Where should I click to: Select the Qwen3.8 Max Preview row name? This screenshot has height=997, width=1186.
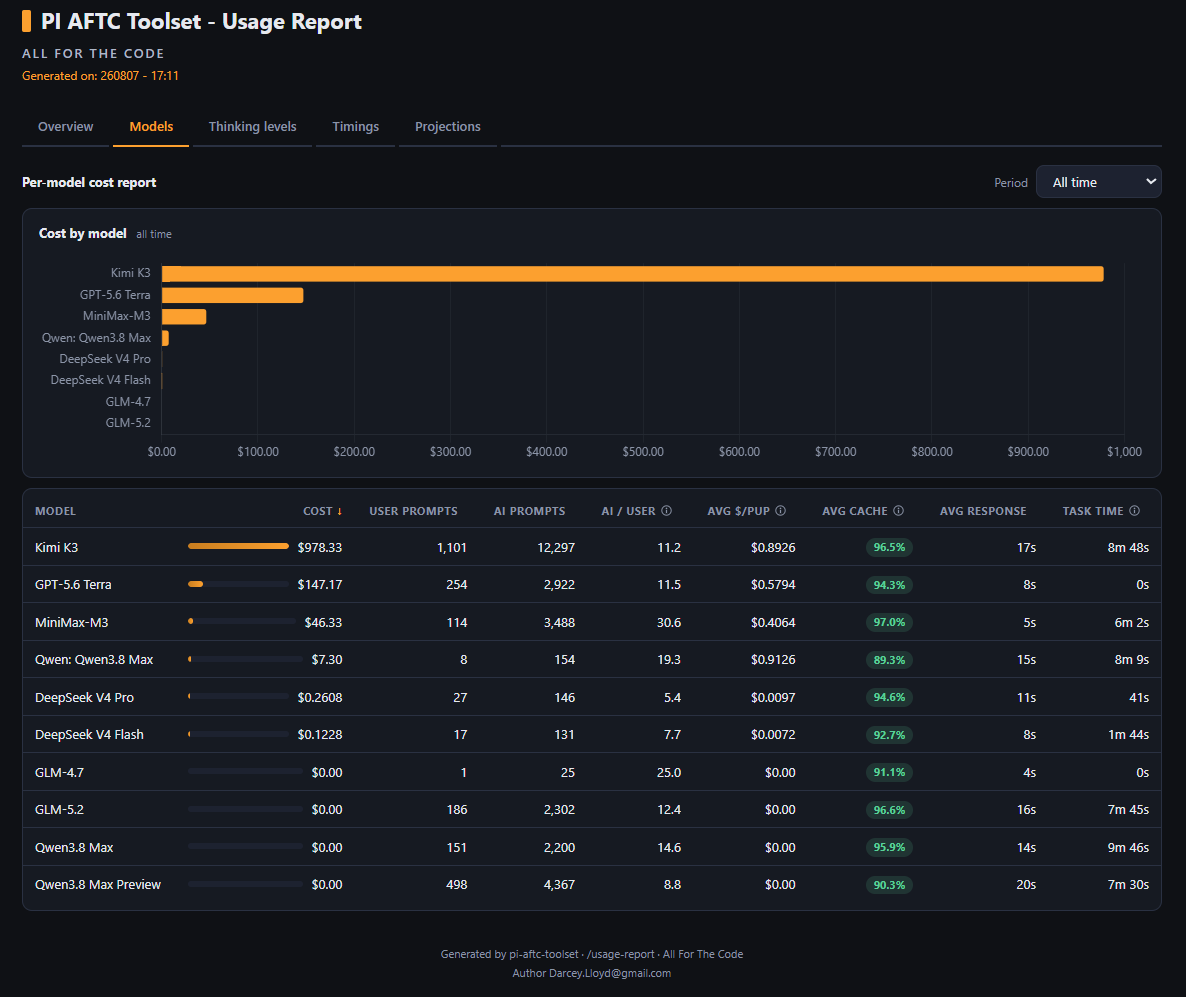(x=98, y=884)
